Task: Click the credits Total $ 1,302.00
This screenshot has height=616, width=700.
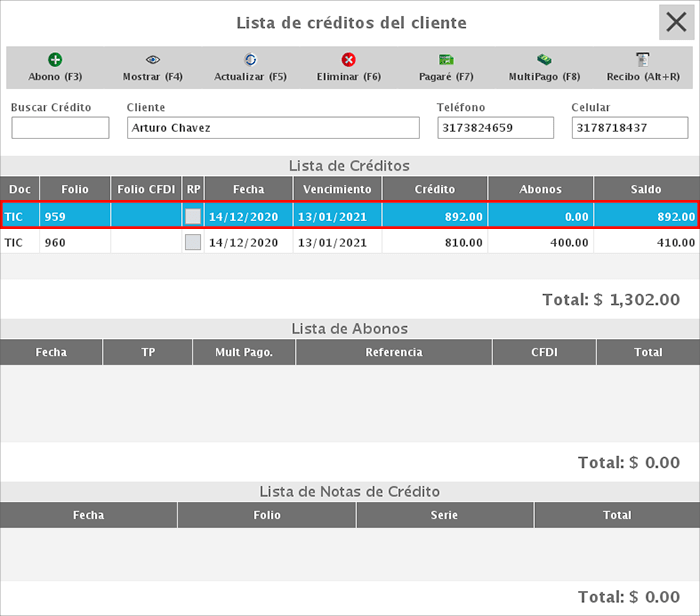Action: coord(611,300)
